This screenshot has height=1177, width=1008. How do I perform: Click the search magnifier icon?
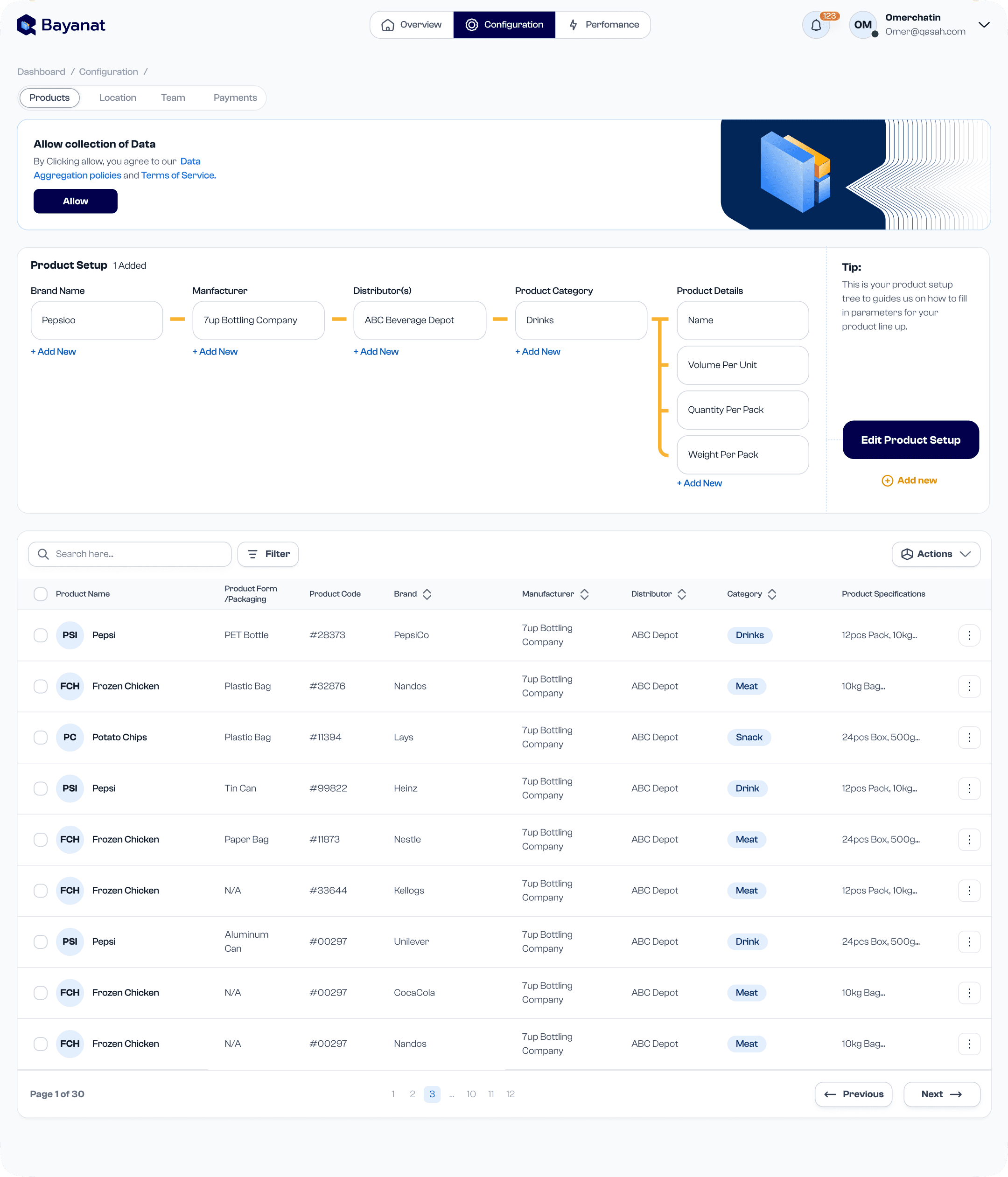coord(43,554)
